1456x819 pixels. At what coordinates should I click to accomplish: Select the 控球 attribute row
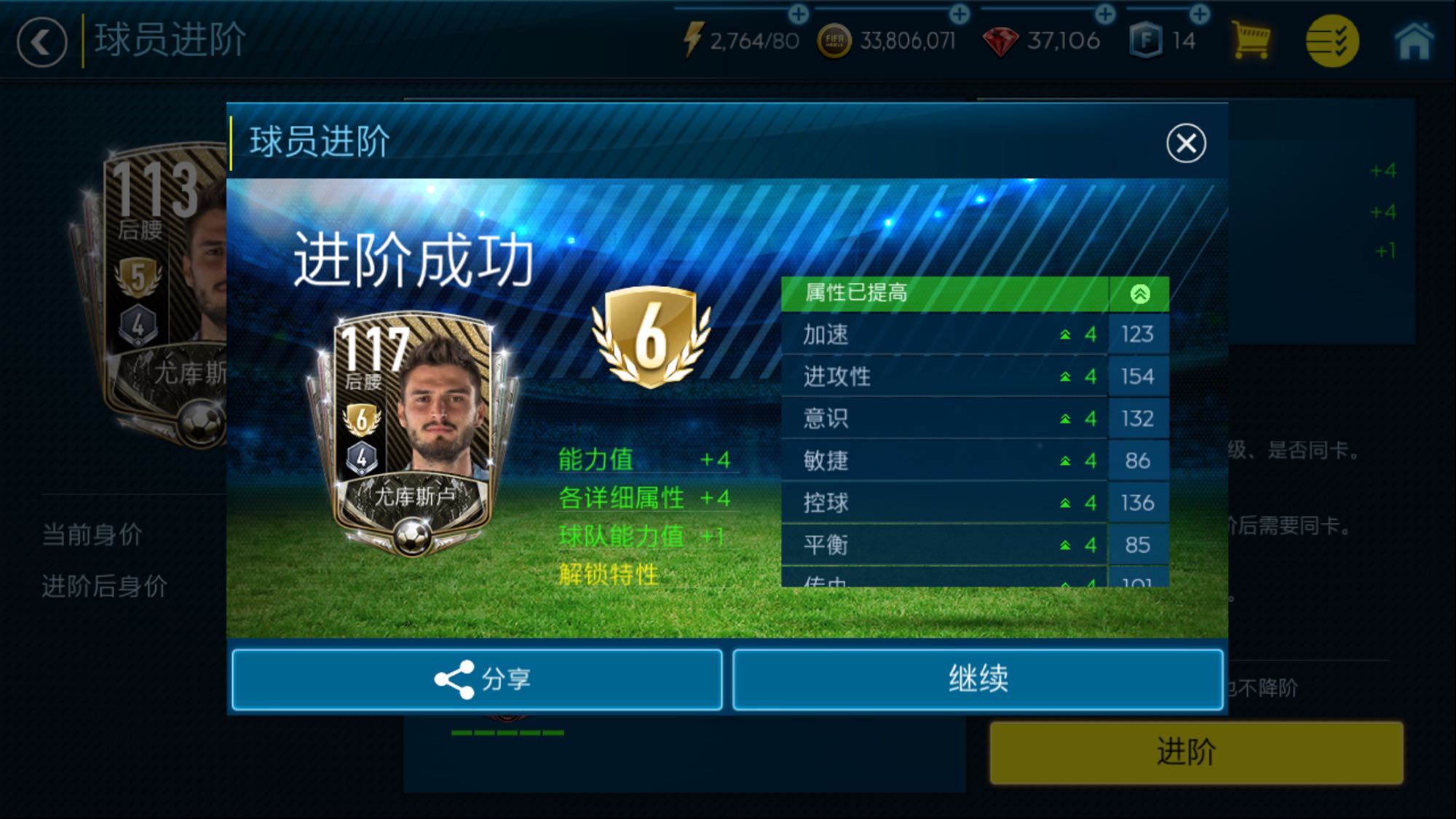(975, 502)
